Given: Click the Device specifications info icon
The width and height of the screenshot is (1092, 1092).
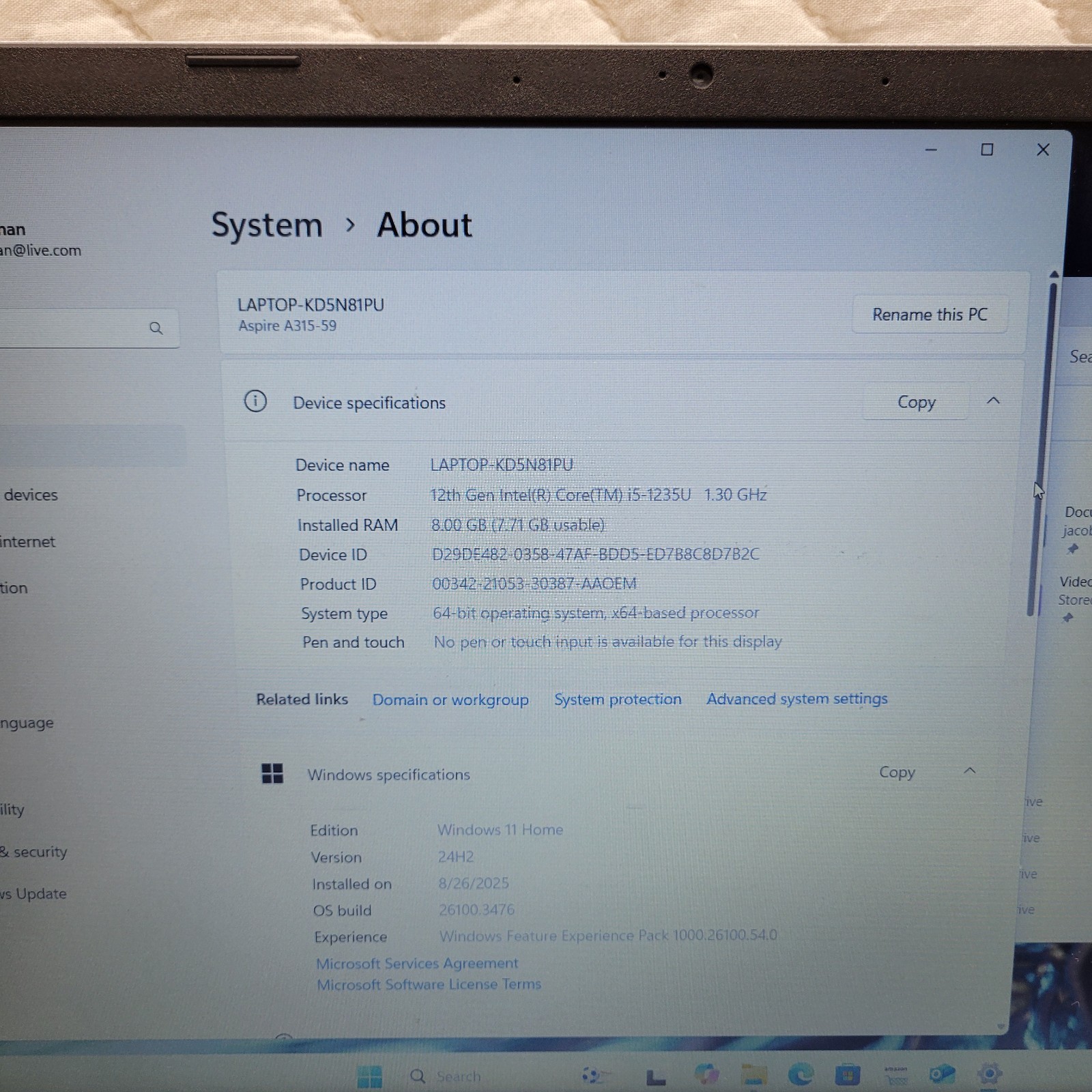Looking at the screenshot, I should tap(255, 401).
